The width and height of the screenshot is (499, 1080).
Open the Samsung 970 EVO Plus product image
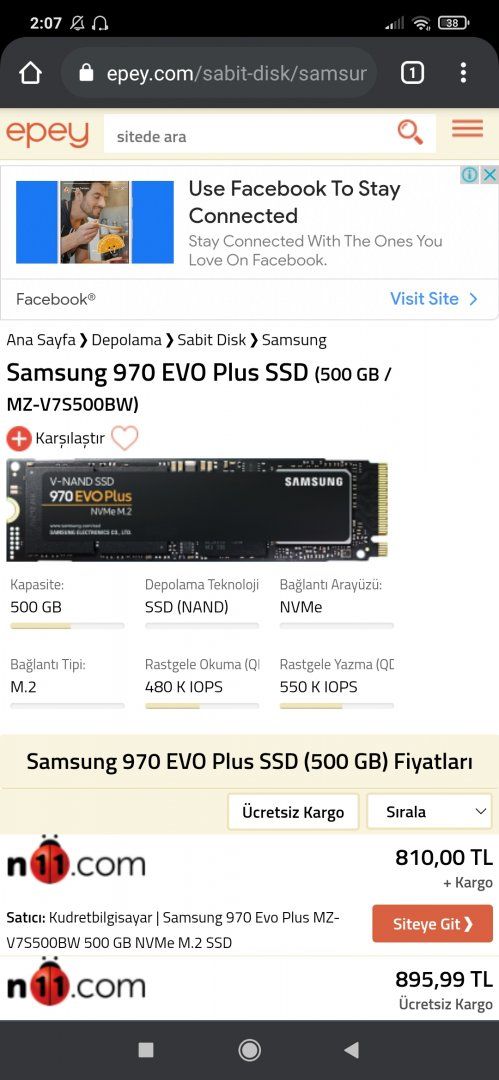click(196, 510)
